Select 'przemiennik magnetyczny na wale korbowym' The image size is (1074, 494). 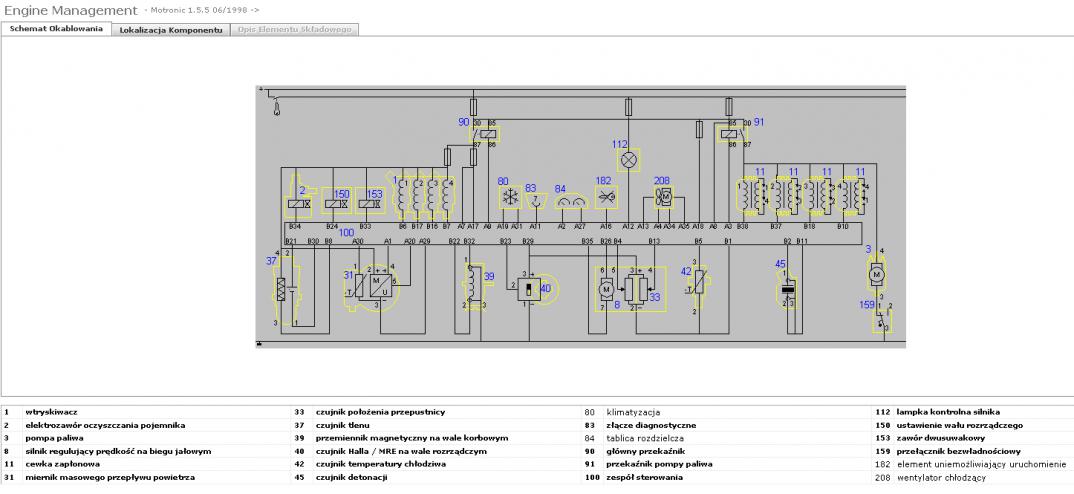point(412,439)
